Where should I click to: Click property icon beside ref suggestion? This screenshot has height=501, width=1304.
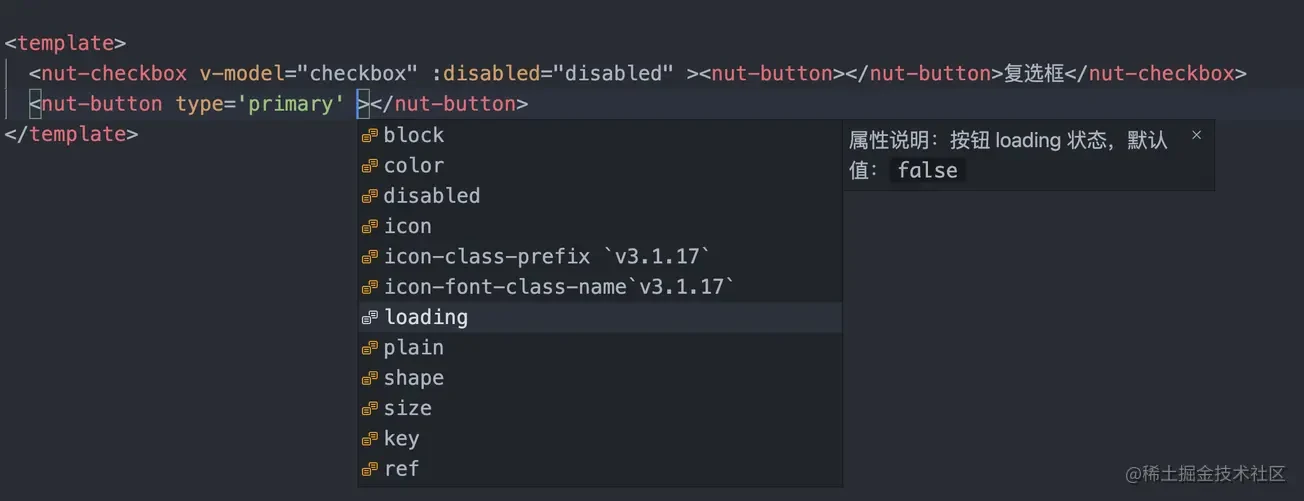coord(370,469)
